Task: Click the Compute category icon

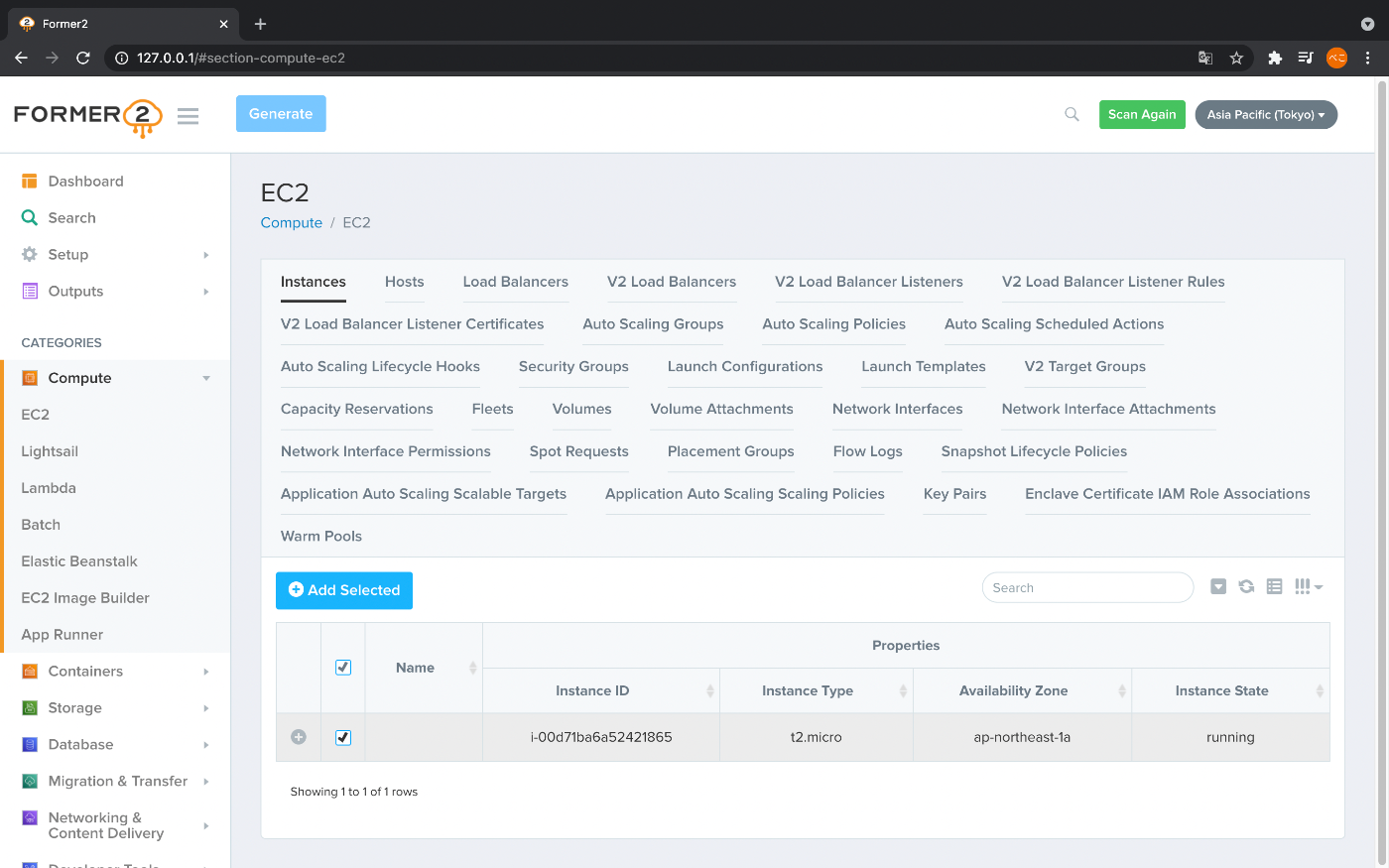Action: point(30,378)
